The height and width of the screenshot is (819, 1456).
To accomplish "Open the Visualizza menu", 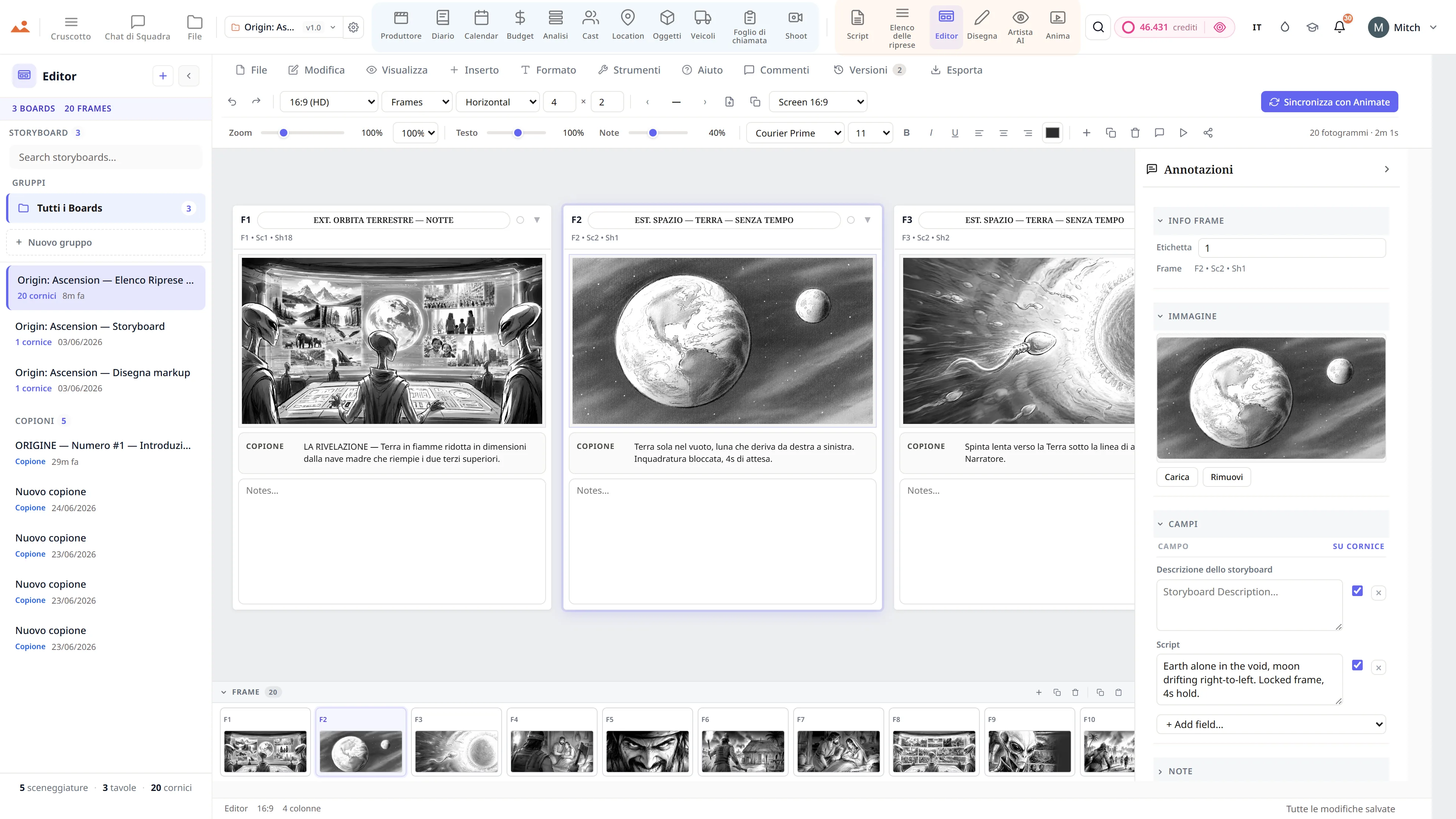I will 397,70.
